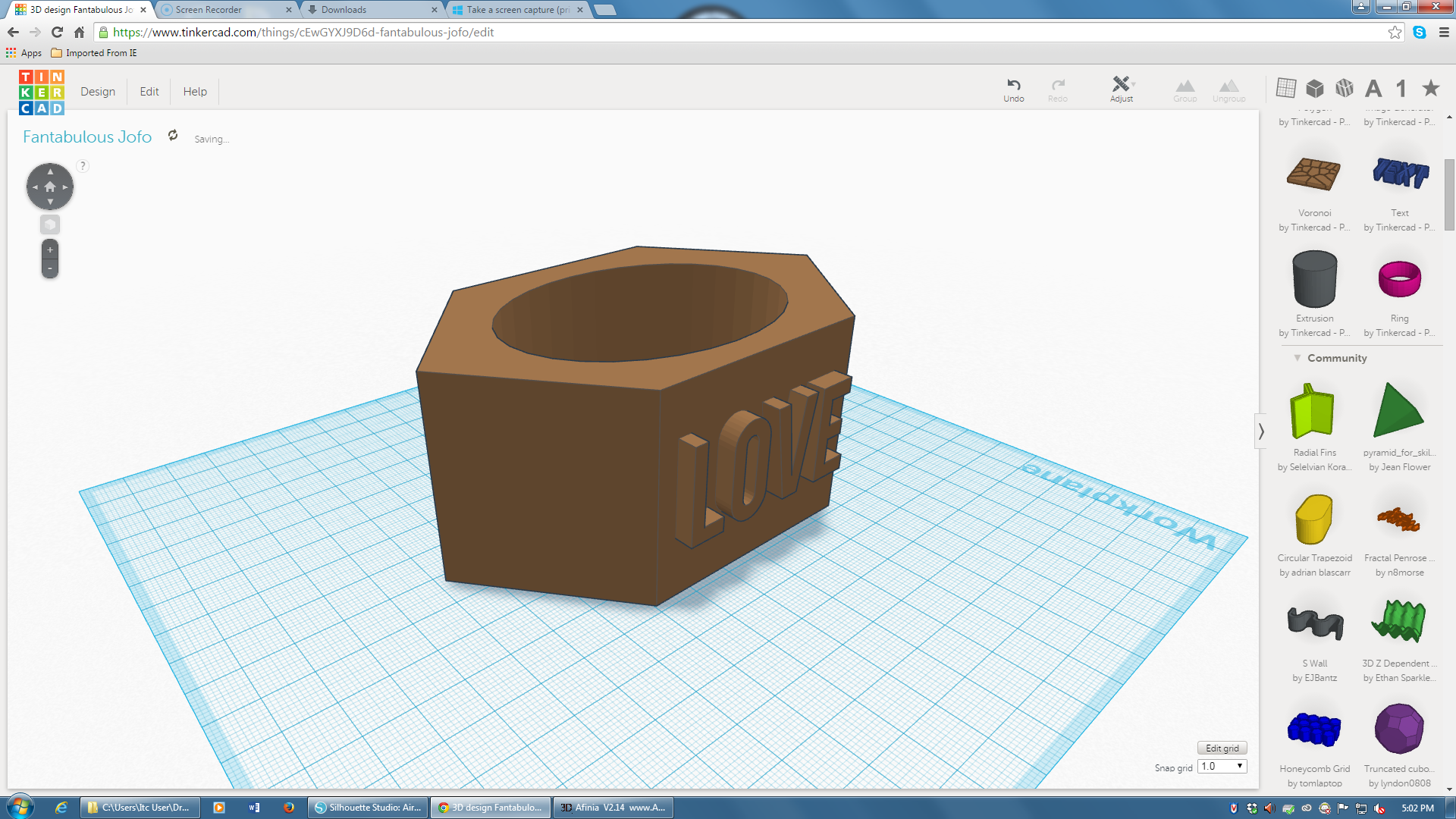The width and height of the screenshot is (1456, 819).
Task: Click the browser reload button
Action: pyautogui.click(x=57, y=32)
